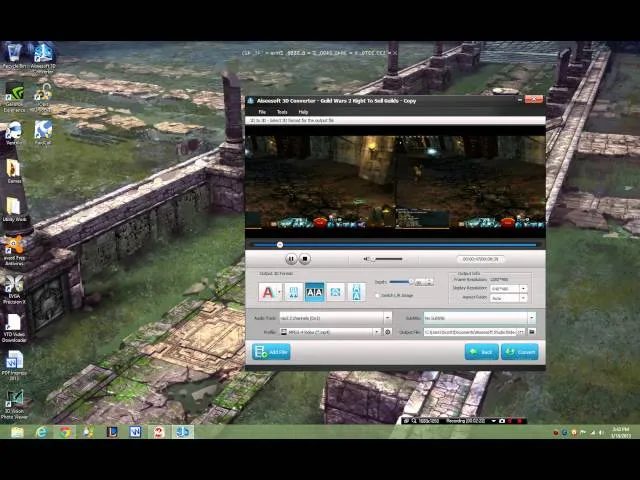Open the Tools menu

pos(282,112)
